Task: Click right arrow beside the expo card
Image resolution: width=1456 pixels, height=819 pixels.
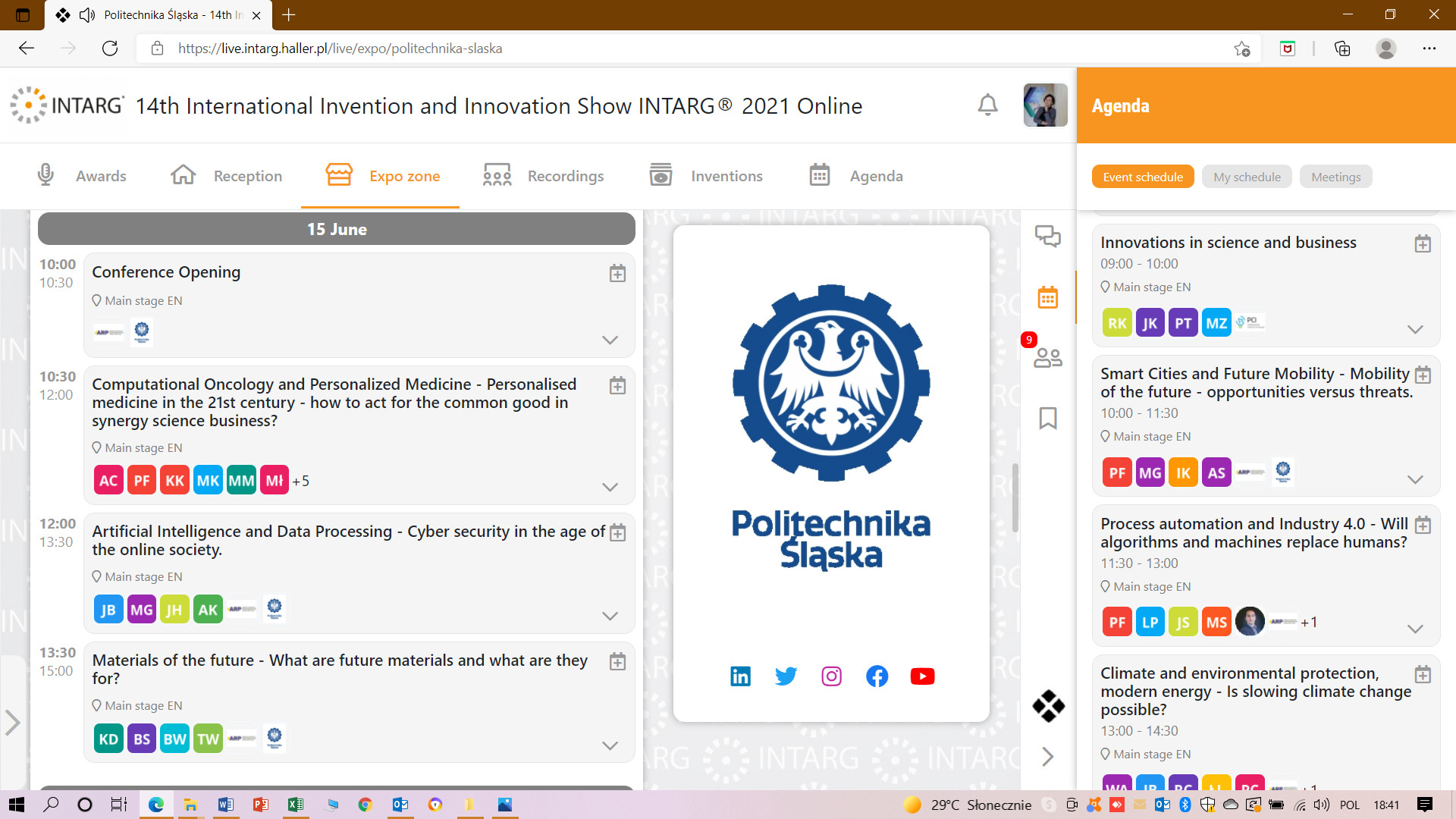Action: pyautogui.click(x=1048, y=756)
